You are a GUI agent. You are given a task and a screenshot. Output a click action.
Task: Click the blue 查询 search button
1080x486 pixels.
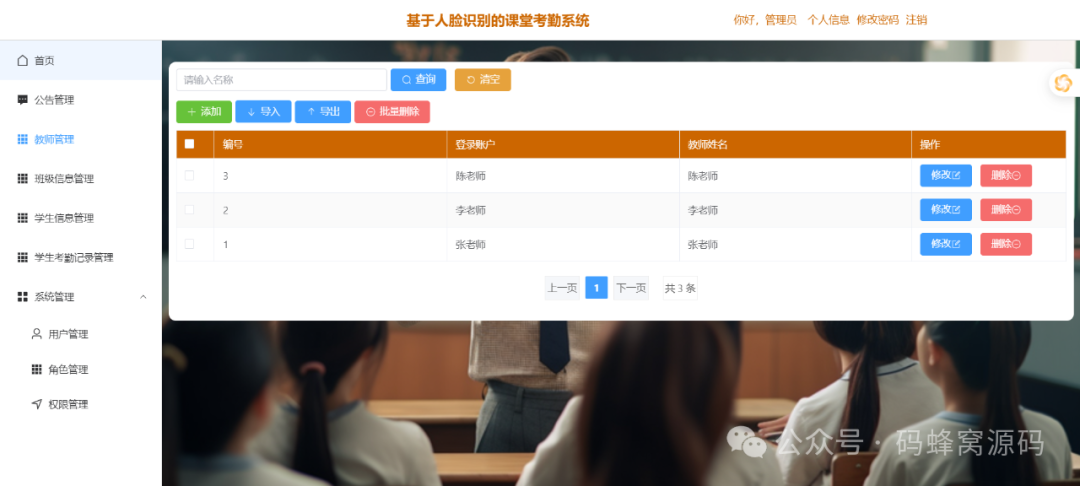tap(418, 80)
